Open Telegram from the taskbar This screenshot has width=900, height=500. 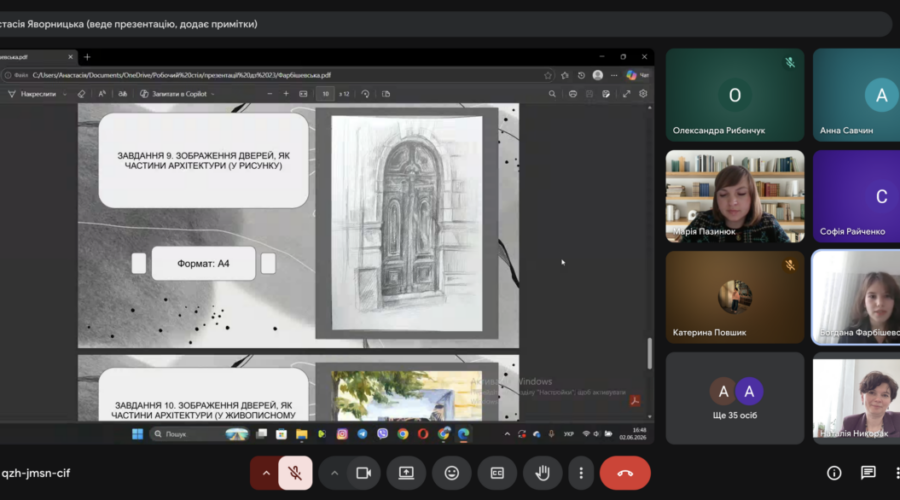(362, 434)
